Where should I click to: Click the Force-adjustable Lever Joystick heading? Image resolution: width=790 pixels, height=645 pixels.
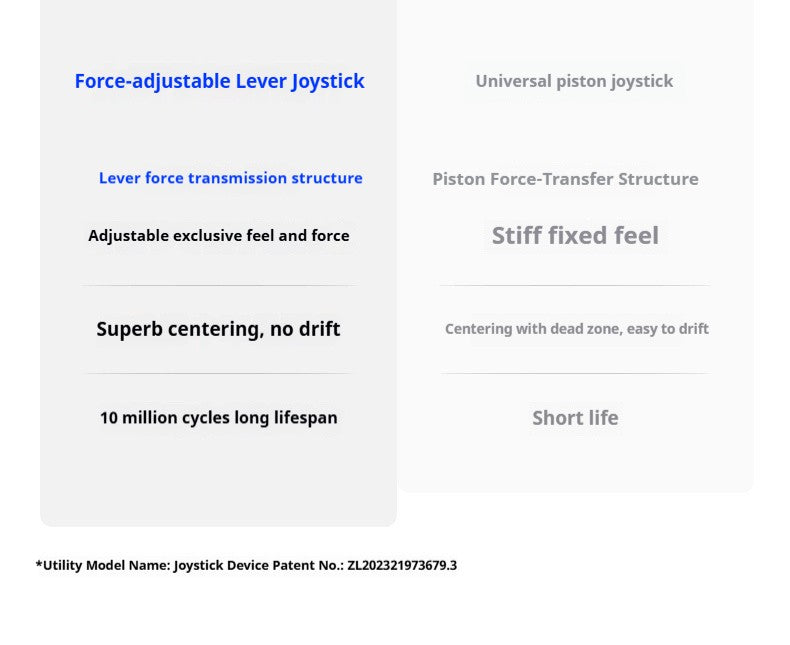pos(219,82)
